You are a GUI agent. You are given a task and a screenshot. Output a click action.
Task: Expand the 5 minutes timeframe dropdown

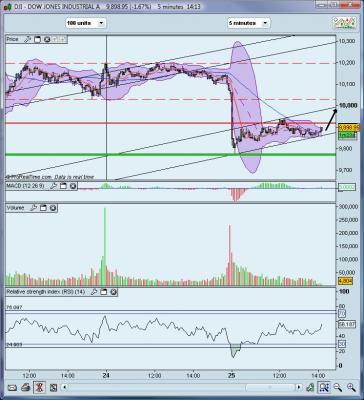[249, 23]
